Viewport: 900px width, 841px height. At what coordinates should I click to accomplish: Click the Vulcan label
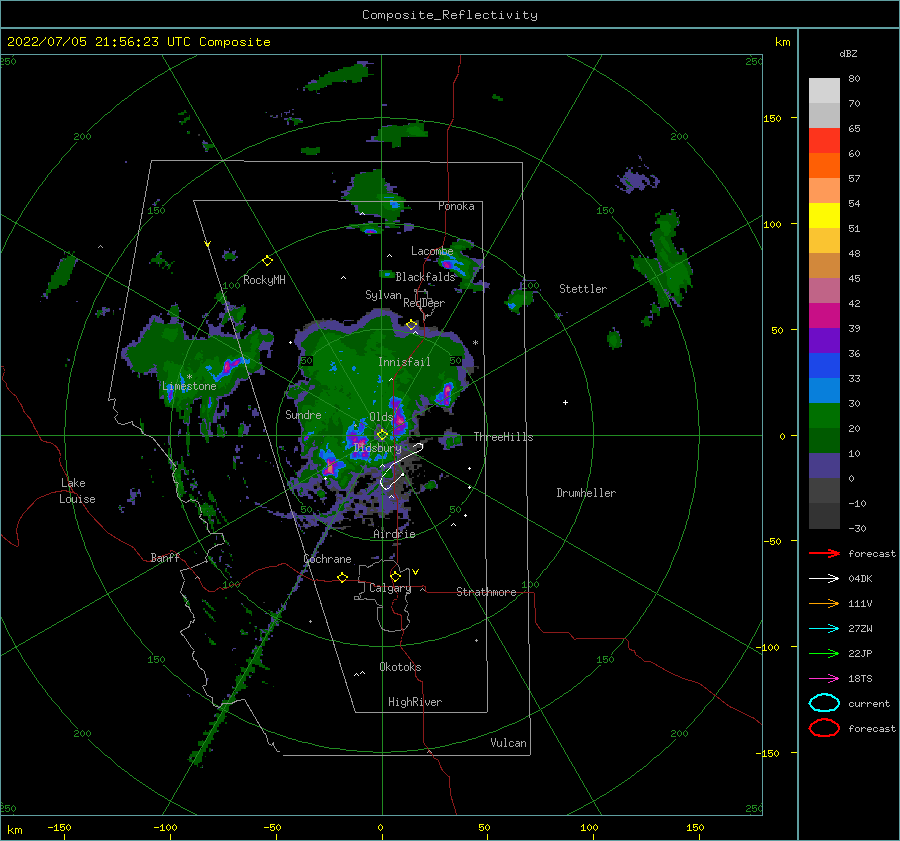(x=509, y=743)
